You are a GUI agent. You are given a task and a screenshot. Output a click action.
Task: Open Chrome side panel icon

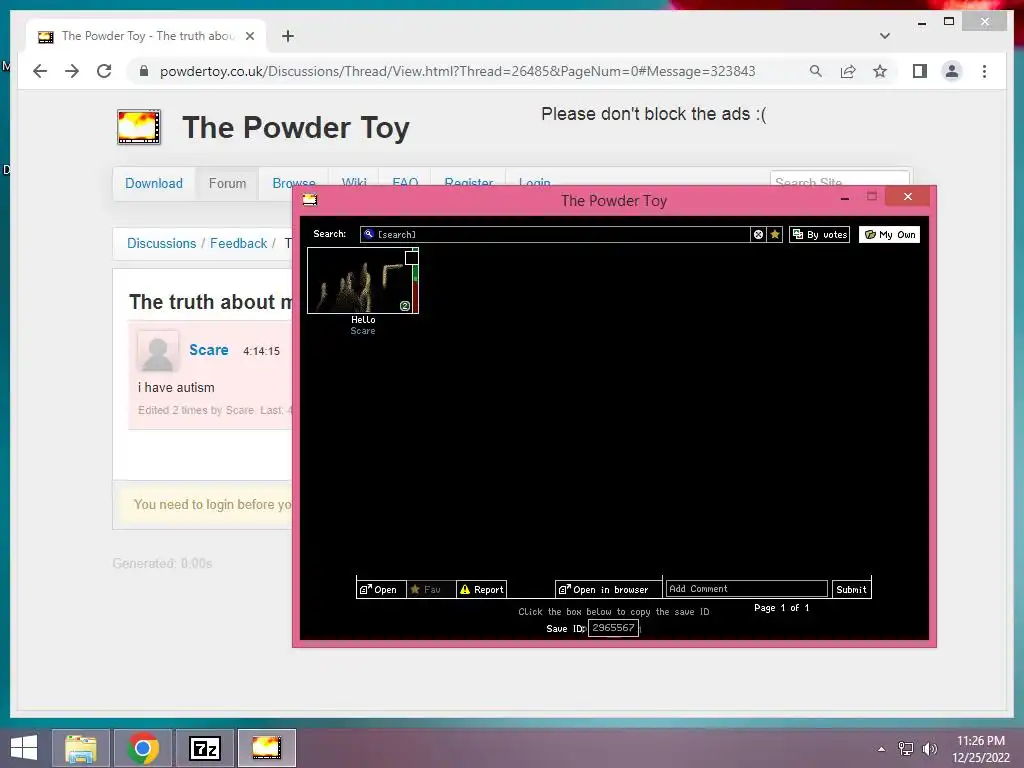click(920, 71)
